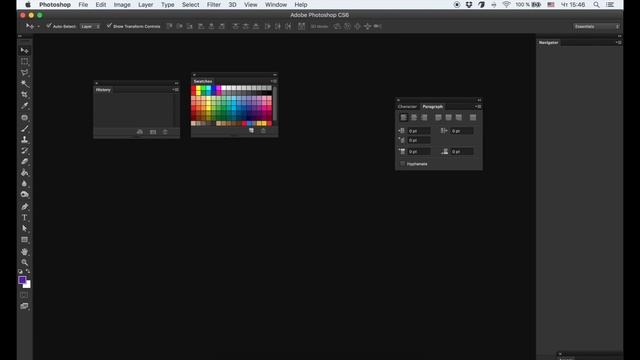This screenshot has width=640, height=360.
Task: Delete current state in History panel
Action: click(x=165, y=132)
